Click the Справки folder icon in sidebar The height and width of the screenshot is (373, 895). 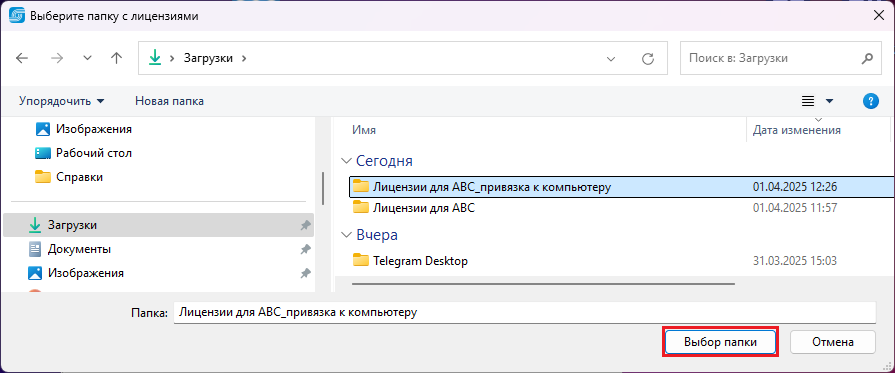point(43,177)
